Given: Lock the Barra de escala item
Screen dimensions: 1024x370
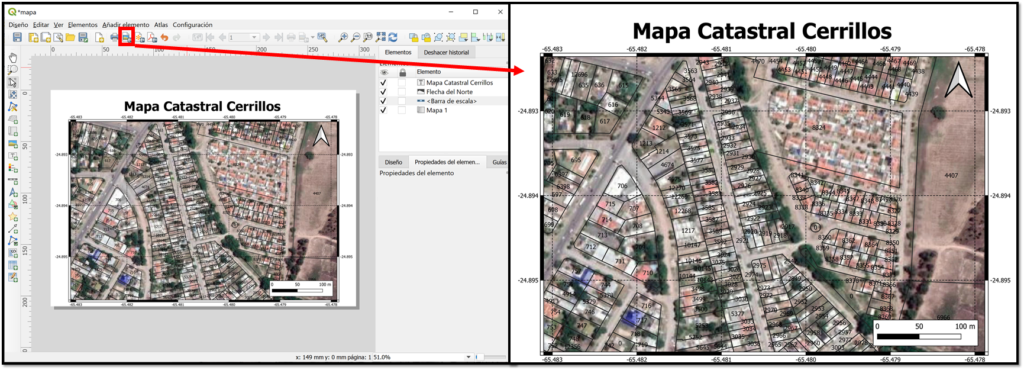Looking at the screenshot, I should [x=402, y=101].
